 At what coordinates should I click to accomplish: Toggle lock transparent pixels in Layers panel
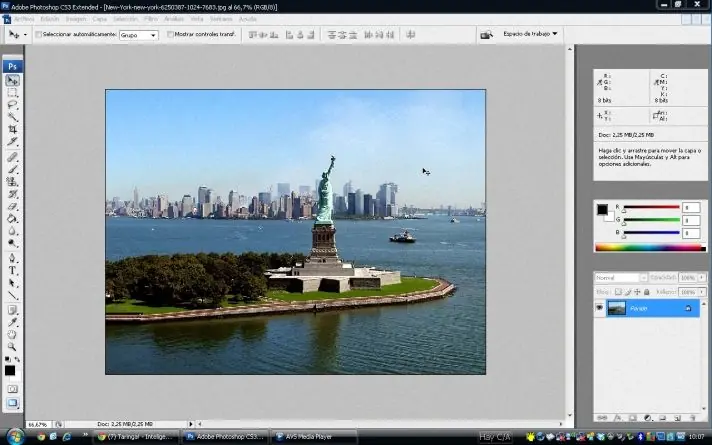coord(618,292)
